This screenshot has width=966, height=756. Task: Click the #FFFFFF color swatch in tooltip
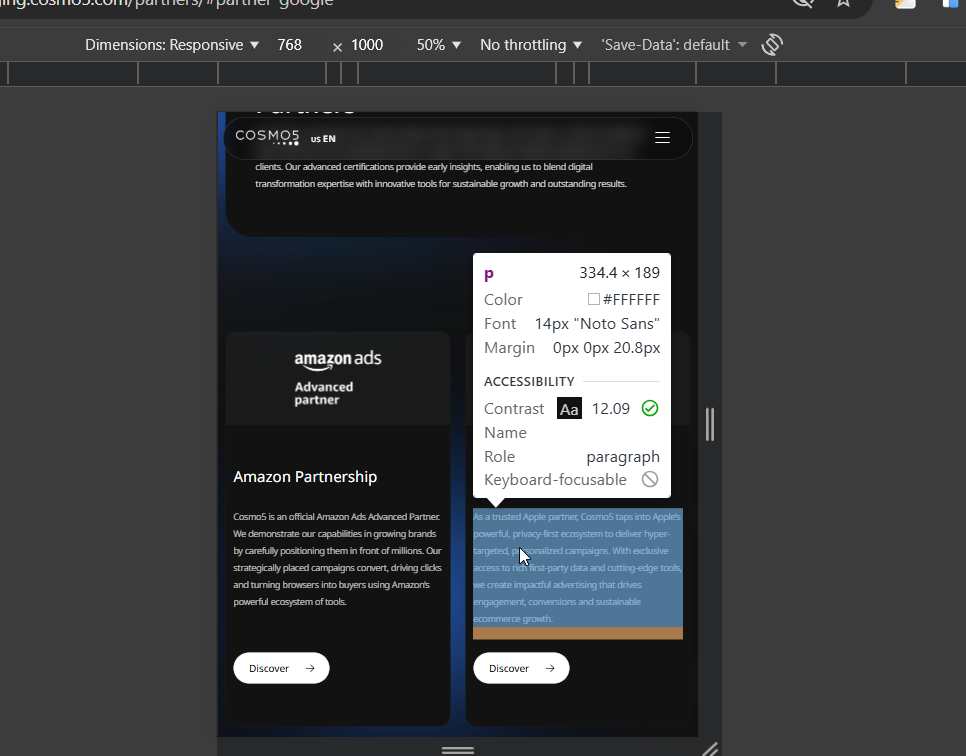pos(593,299)
